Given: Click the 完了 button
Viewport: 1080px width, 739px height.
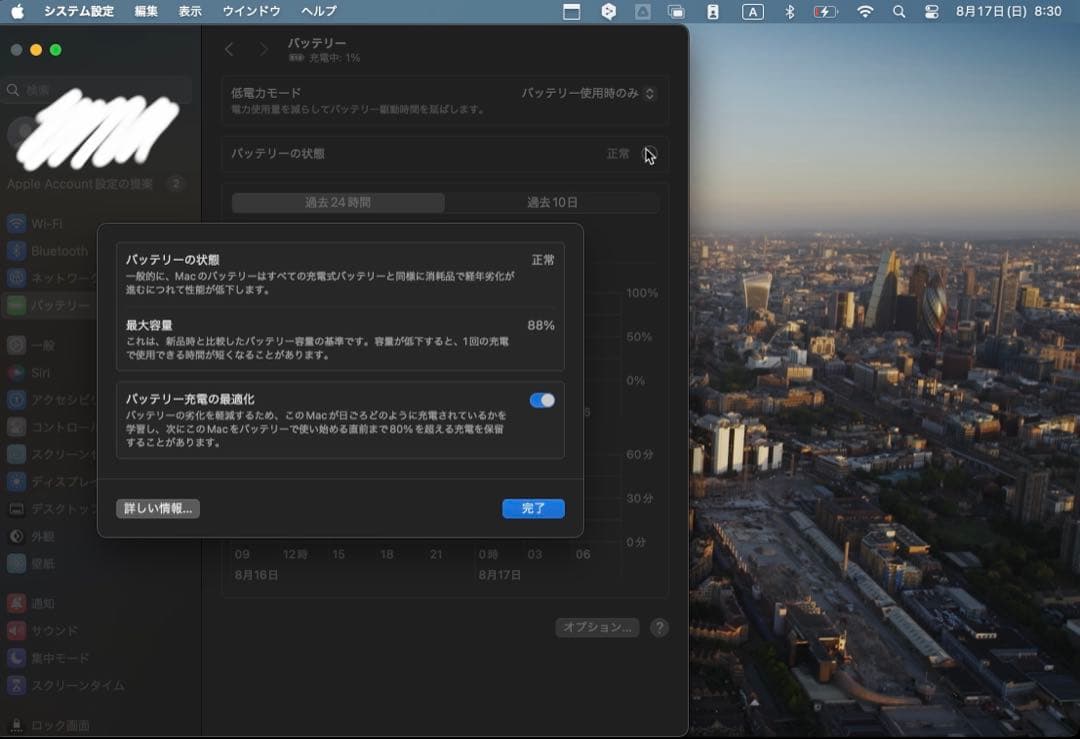Looking at the screenshot, I should pos(533,509).
